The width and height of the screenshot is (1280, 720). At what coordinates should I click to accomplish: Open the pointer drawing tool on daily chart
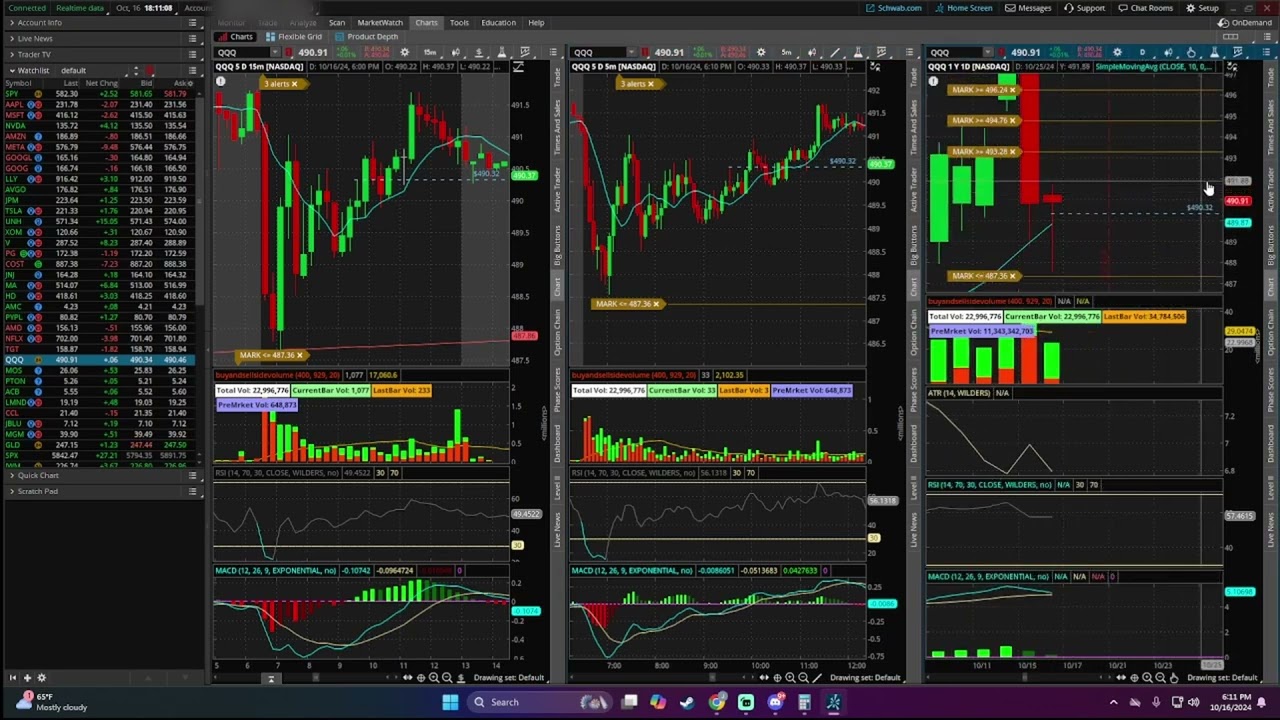click(1191, 52)
